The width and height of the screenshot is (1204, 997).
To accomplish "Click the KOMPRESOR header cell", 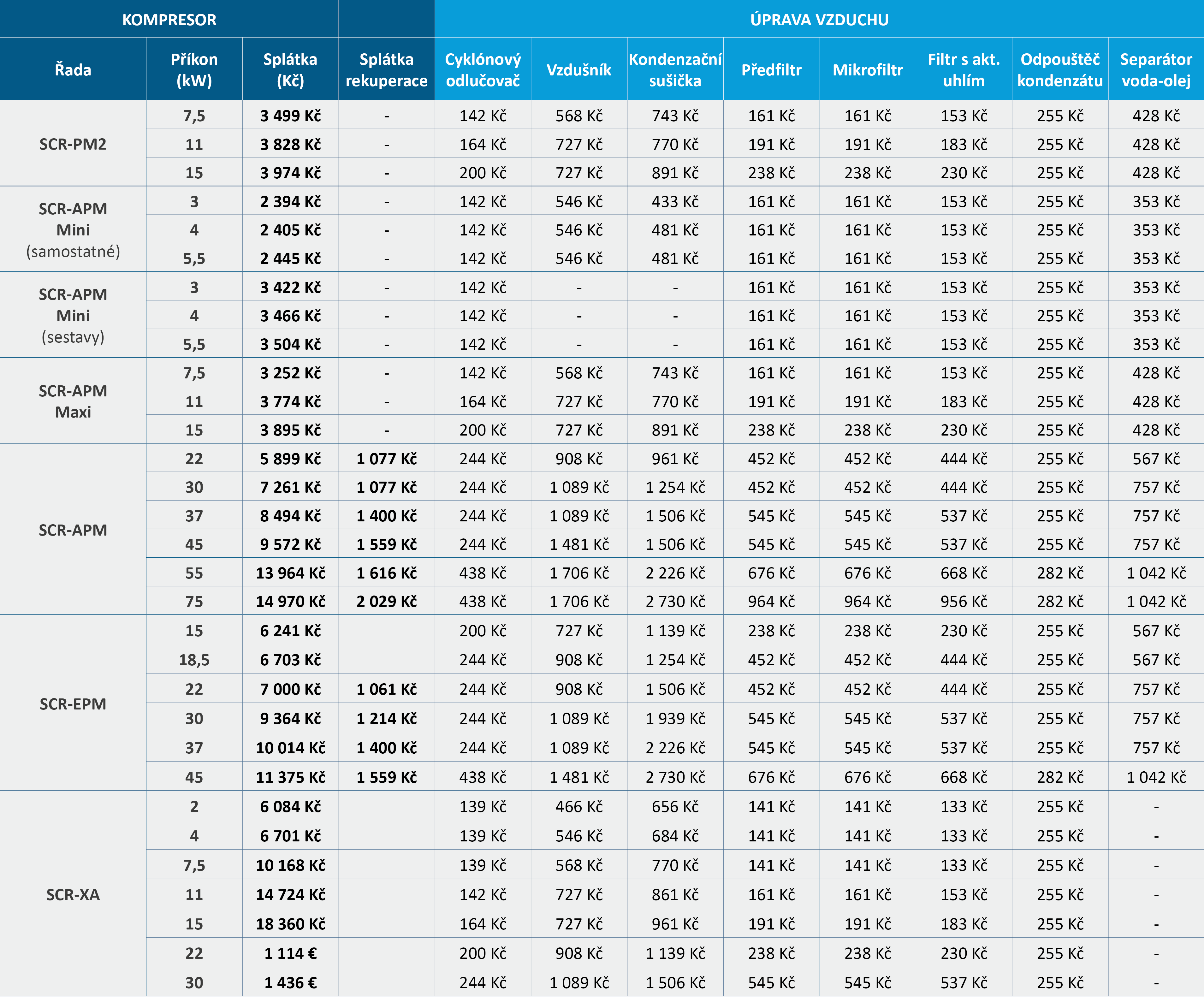I will 169,20.
